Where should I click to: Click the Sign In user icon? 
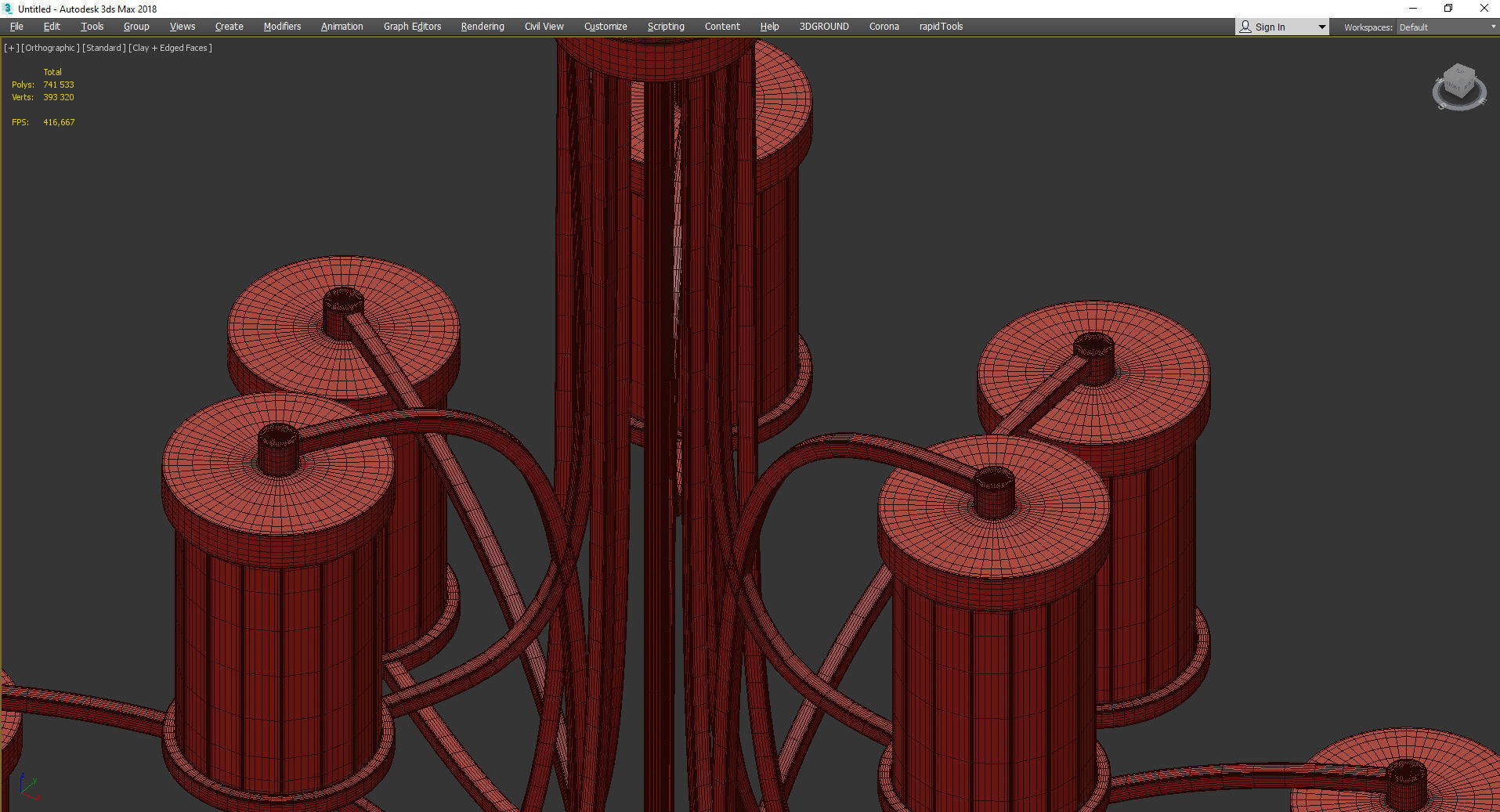click(x=1245, y=27)
